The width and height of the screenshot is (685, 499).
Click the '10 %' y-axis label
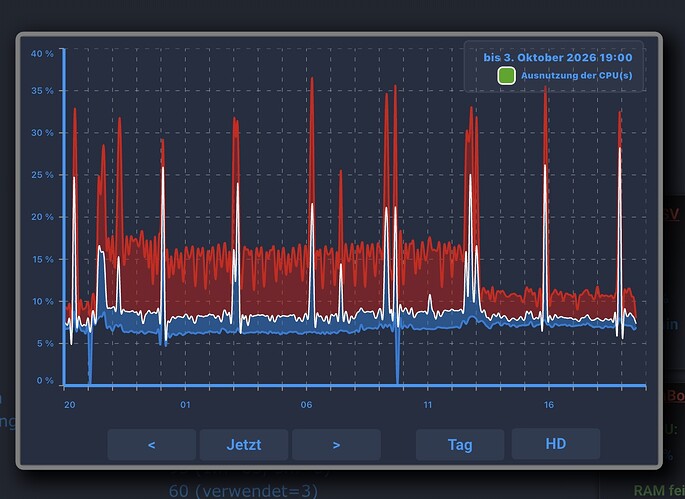coord(42,301)
